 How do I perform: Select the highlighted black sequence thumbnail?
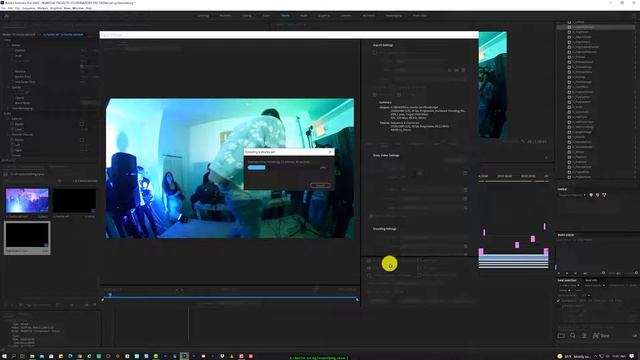27,235
